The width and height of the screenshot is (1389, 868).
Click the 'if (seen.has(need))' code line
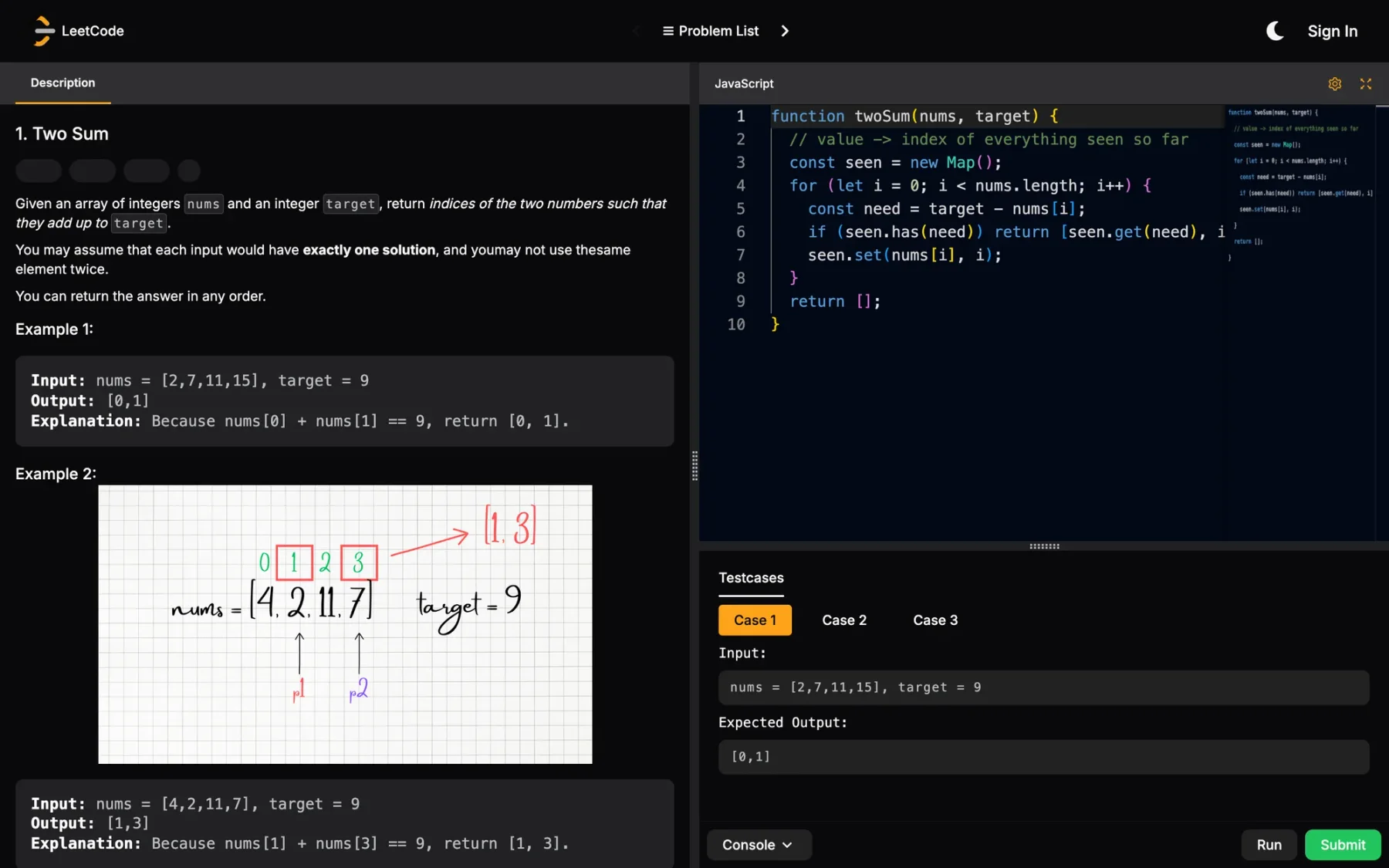click(x=1016, y=232)
